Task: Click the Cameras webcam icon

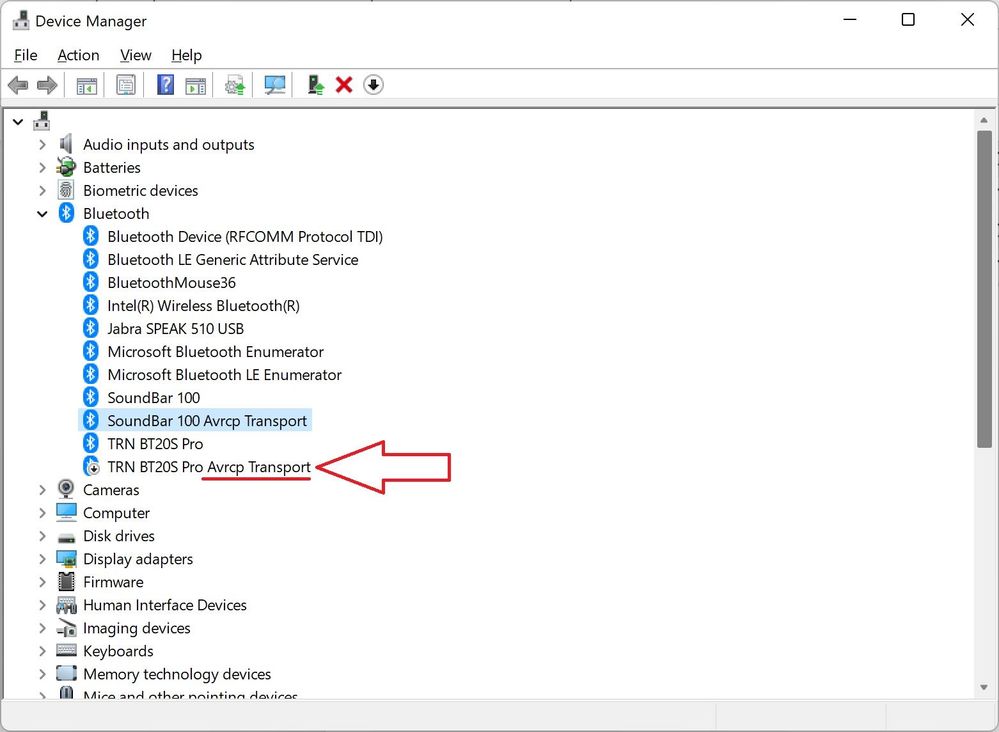Action: (66, 489)
